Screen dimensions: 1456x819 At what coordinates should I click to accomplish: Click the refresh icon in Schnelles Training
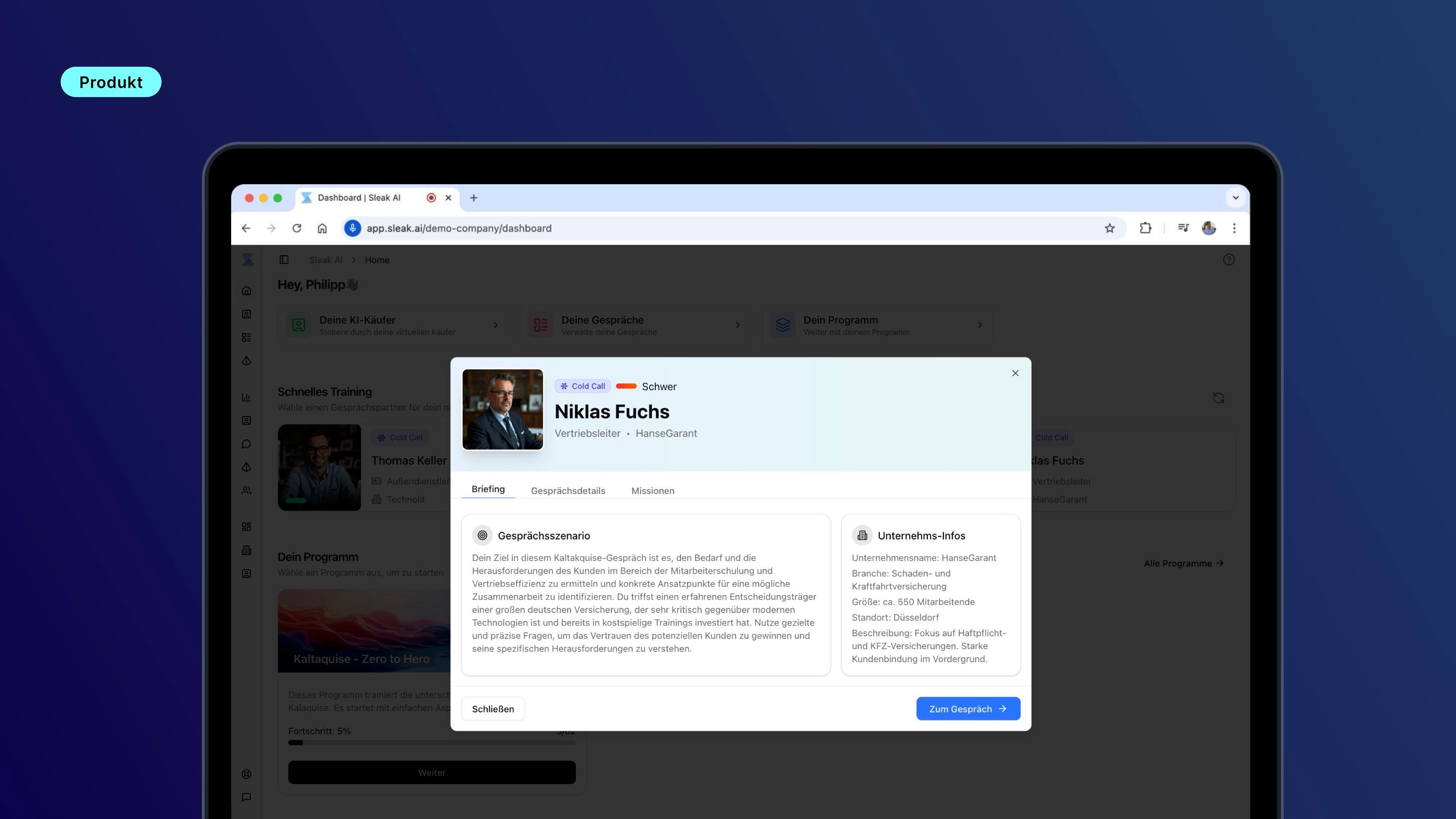[1218, 399]
